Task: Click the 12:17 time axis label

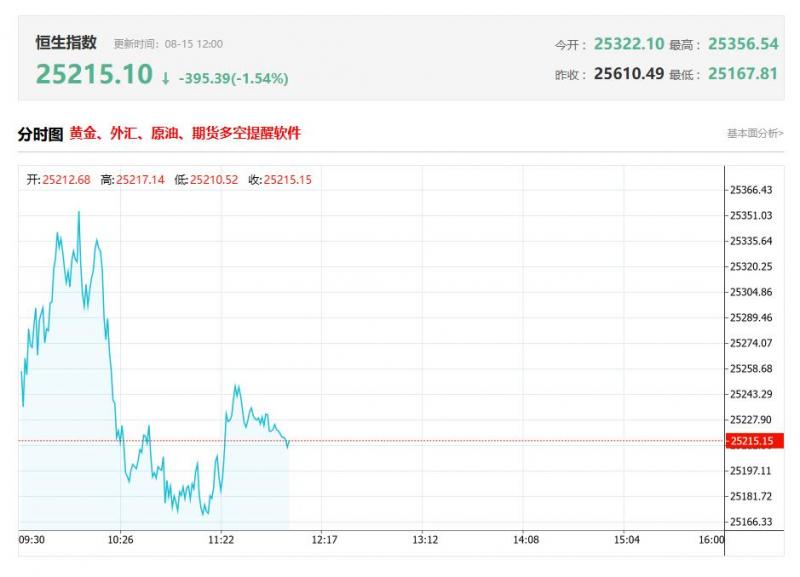Action: tap(324, 540)
